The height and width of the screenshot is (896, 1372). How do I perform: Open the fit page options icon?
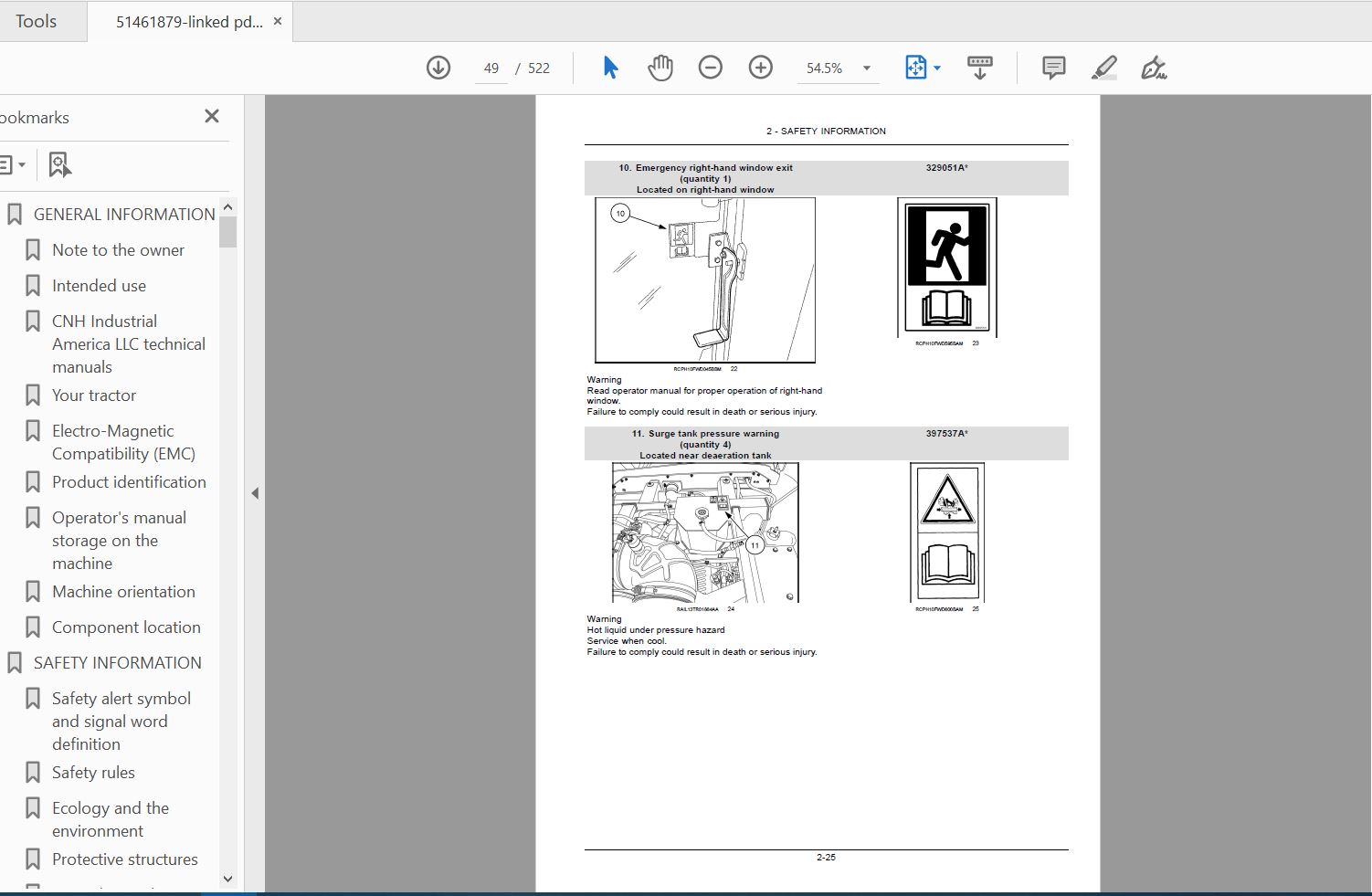[x=923, y=68]
